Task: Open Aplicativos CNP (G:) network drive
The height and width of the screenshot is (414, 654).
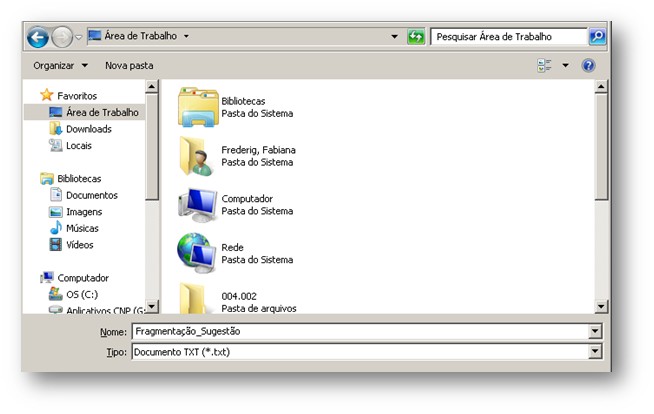Action: click(x=105, y=311)
